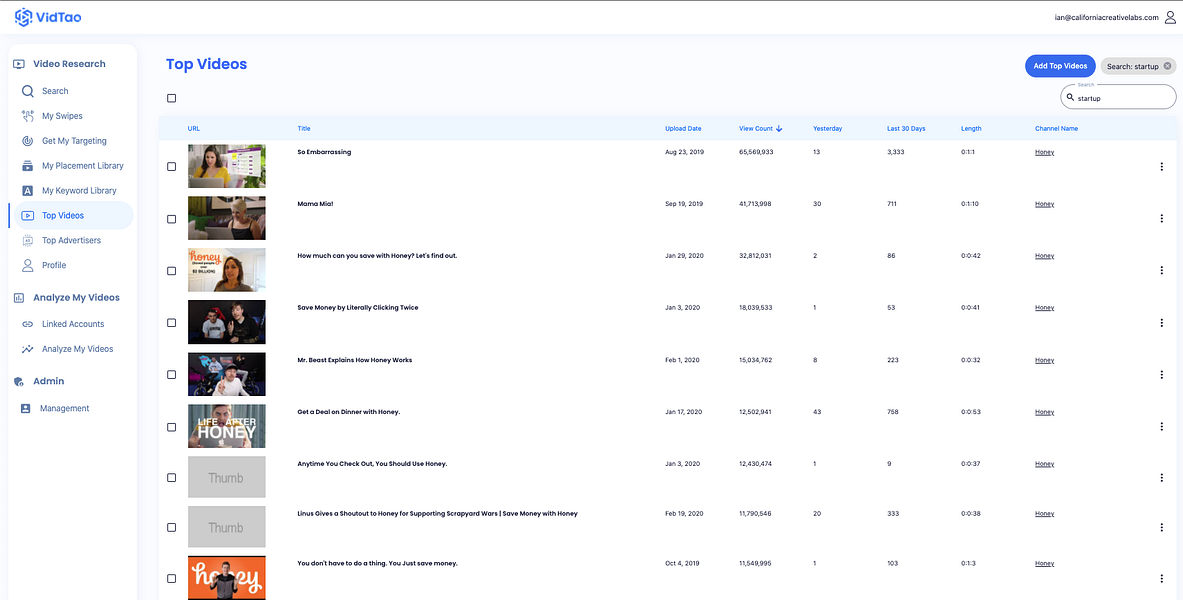Click the Add Top Videos button
The height and width of the screenshot is (600, 1183).
tap(1060, 66)
